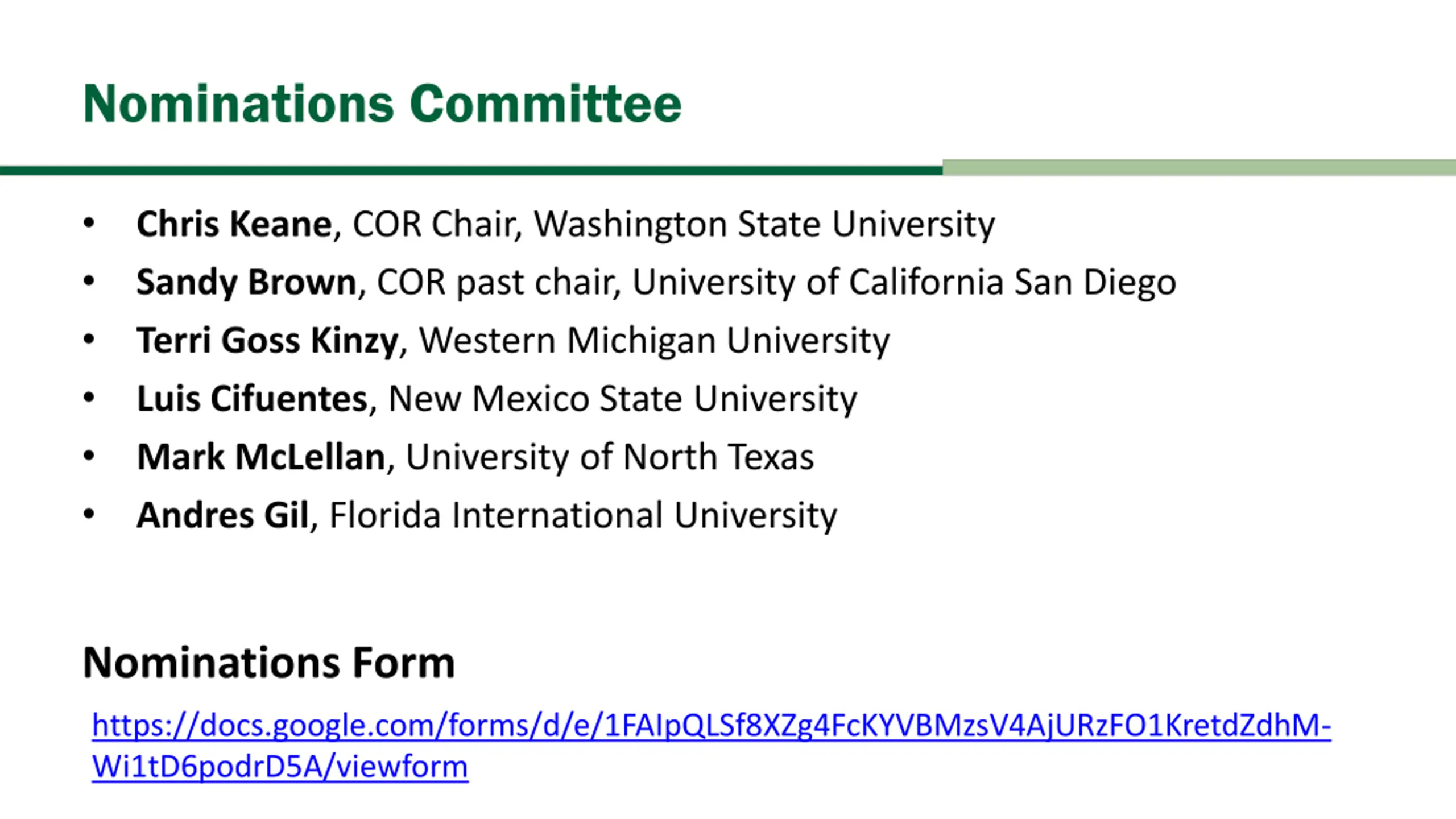1456x819 pixels.
Task: Click the light green divider bar
Action: click(1199, 167)
